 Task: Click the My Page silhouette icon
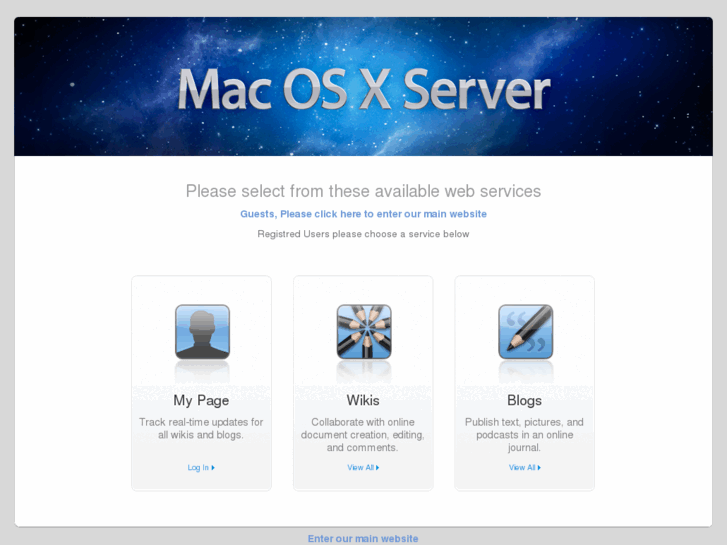coord(202,332)
